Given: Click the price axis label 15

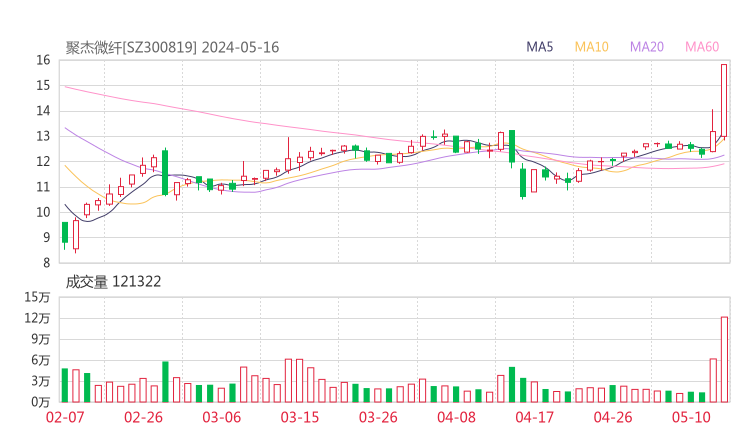Looking at the screenshot, I should pos(43,85).
